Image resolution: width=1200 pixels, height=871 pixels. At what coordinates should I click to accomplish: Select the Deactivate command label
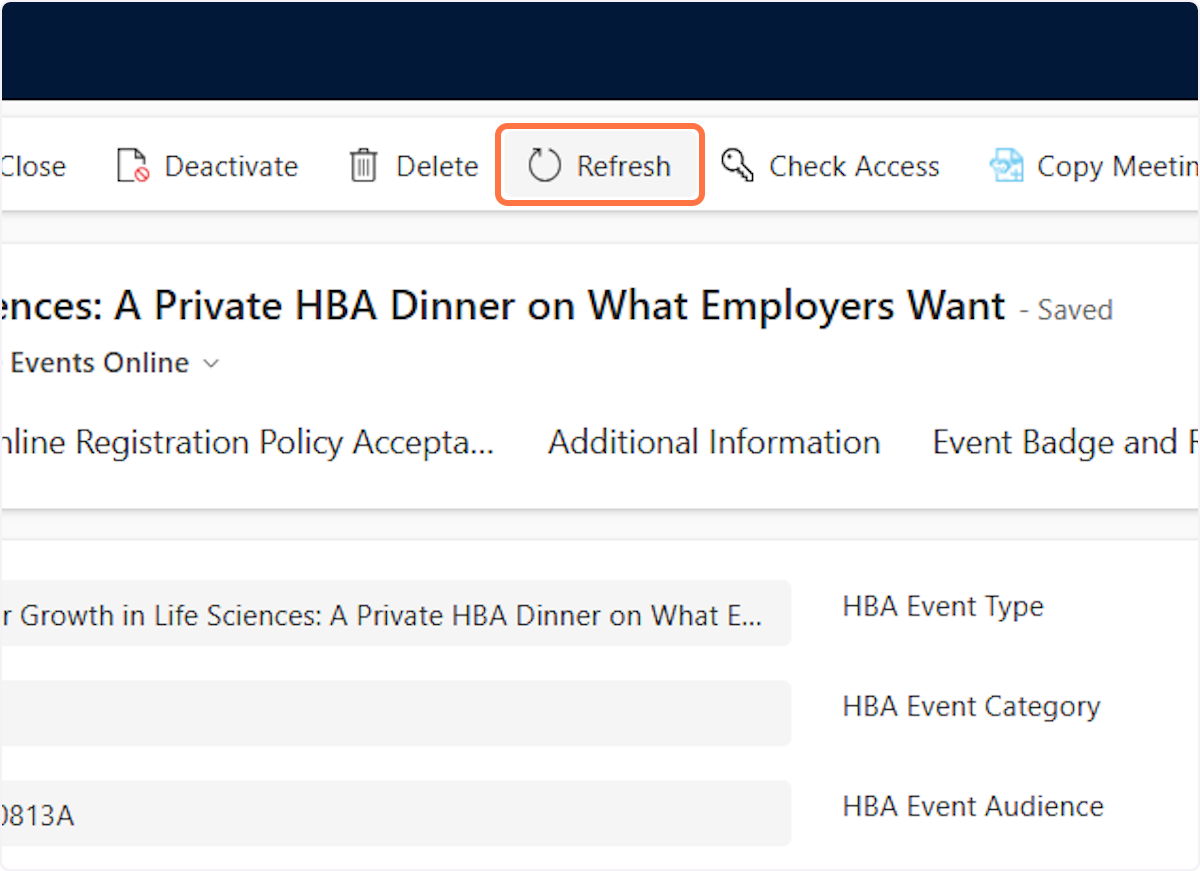tap(231, 166)
